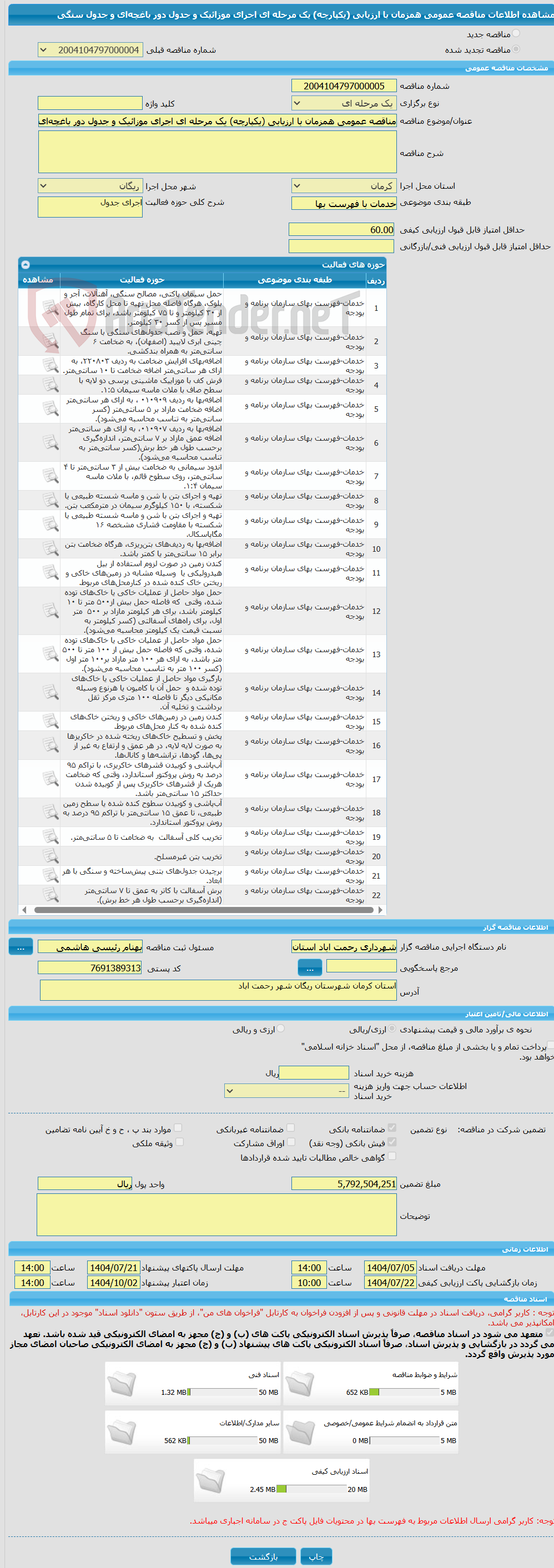Screen dimensions: 554x1568
Task: Open view icon for activity row 11
Action: (x=51, y=573)
